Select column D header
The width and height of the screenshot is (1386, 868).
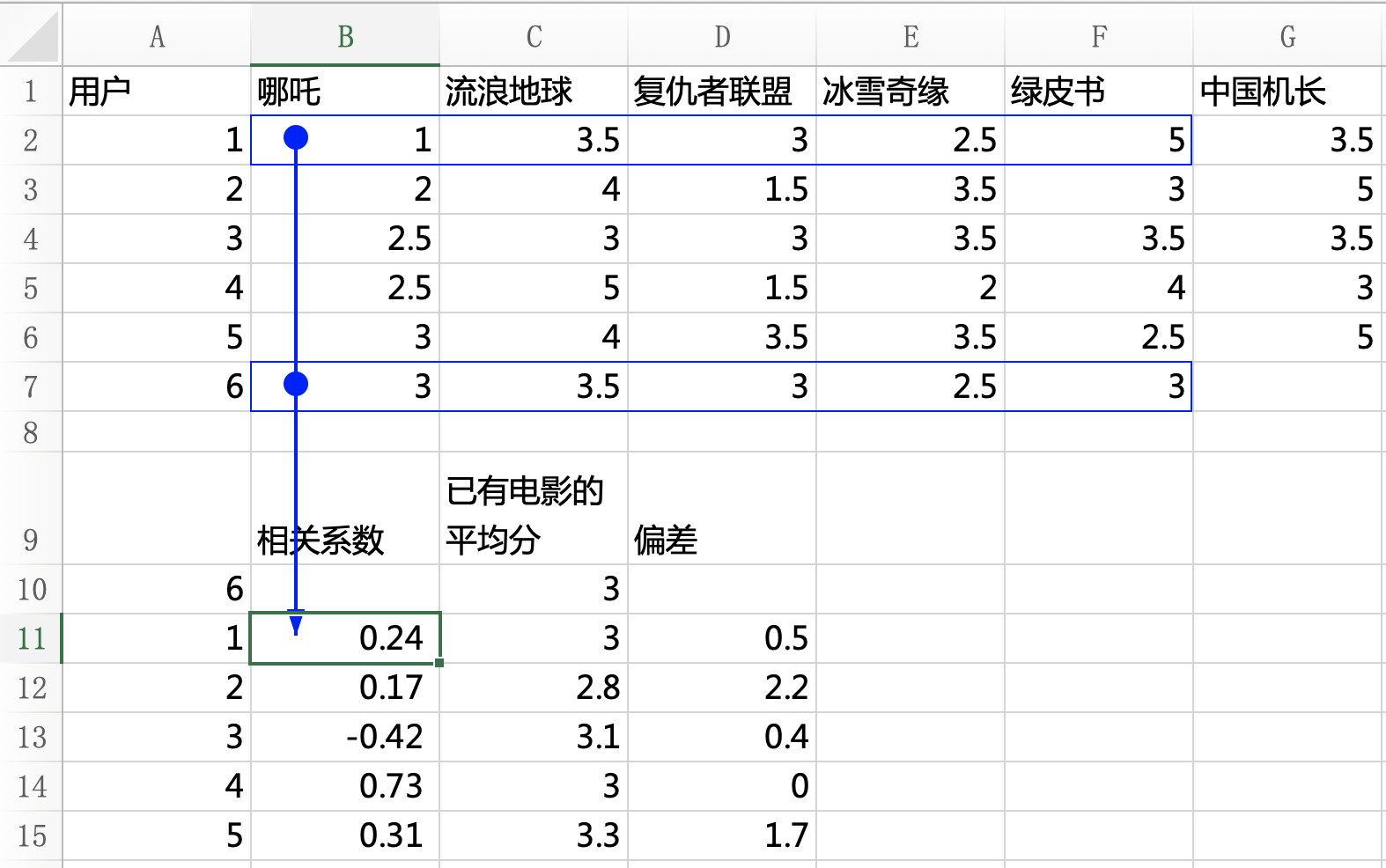coord(722,35)
